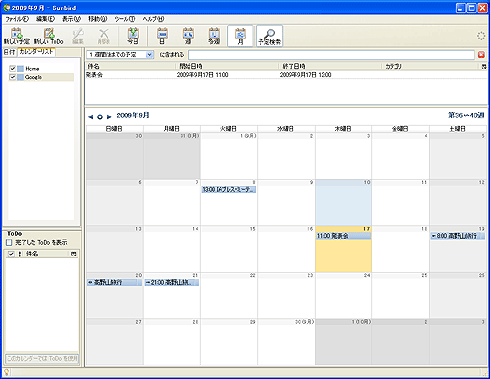490x379 pixels.
Task: Switch to Day view icon
Action: [162, 33]
